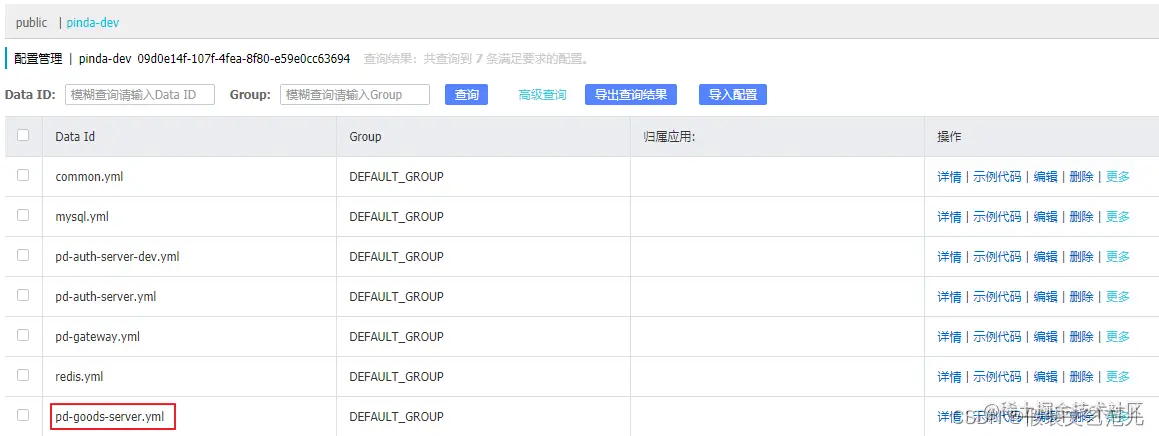1159x436 pixels.
Task: Expand 更多 for pd-auth-server-dev.yml
Action: point(1118,256)
